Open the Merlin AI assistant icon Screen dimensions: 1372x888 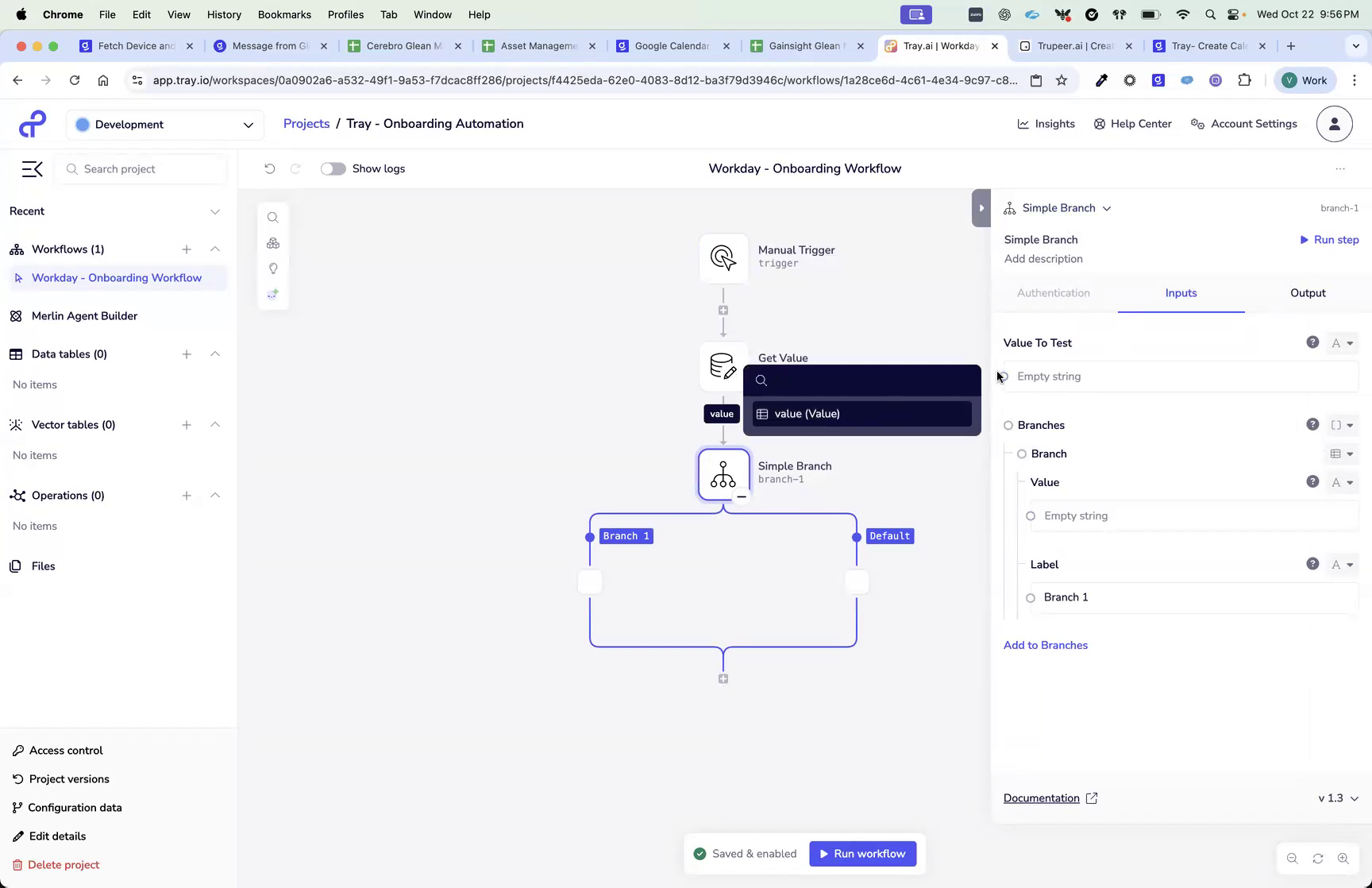(273, 294)
